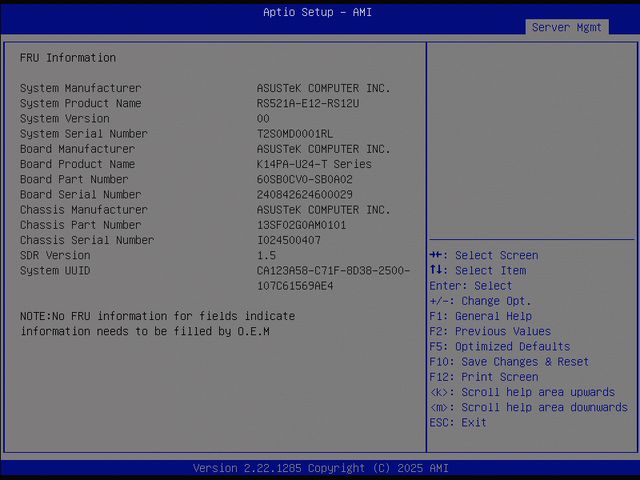Click the Enter: Select help line

471,286
